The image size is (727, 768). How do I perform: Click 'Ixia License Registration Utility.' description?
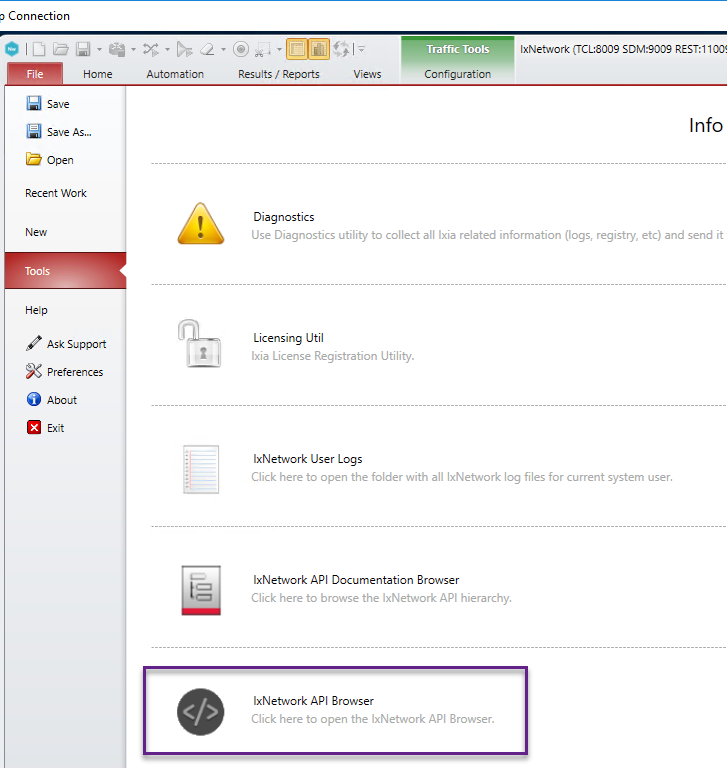click(333, 356)
